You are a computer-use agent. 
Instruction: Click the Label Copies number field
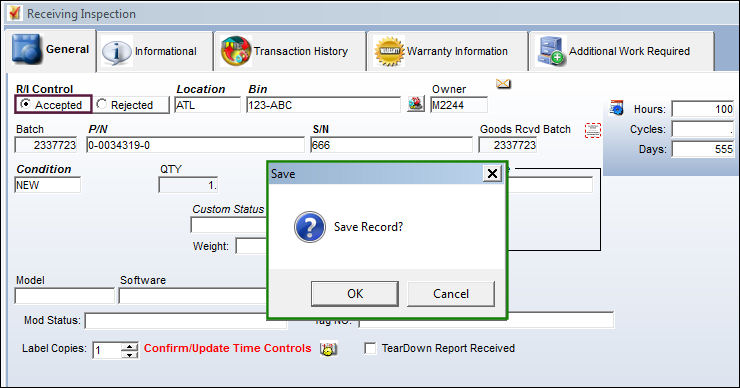click(107, 350)
